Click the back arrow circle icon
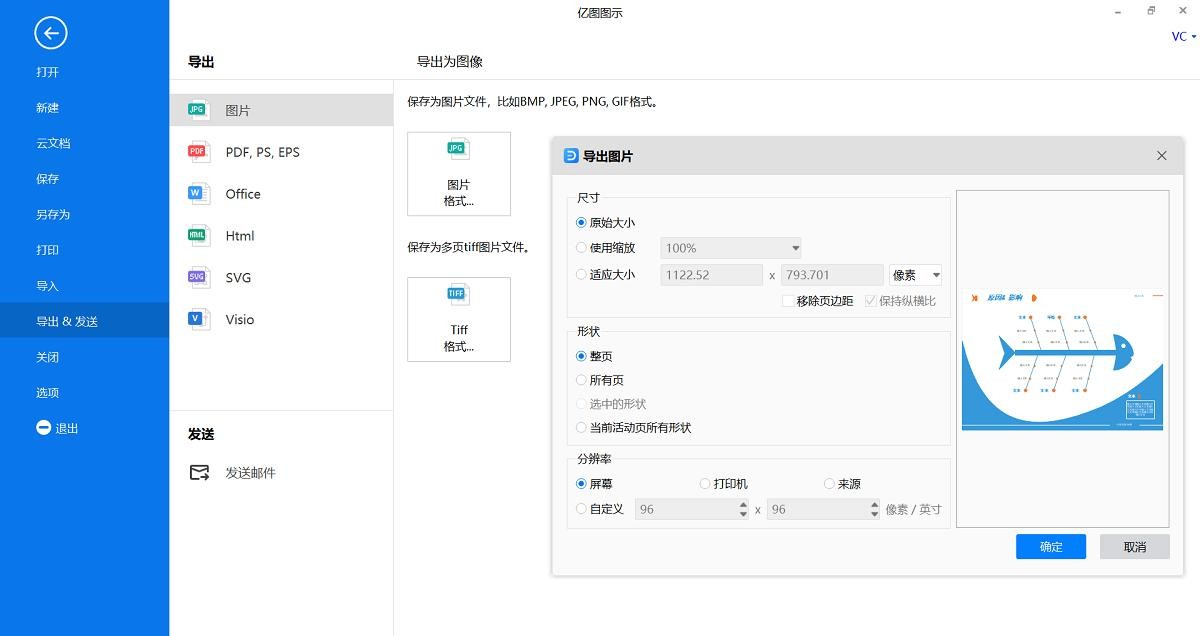Screen dimensions: 1200x636 50,33
